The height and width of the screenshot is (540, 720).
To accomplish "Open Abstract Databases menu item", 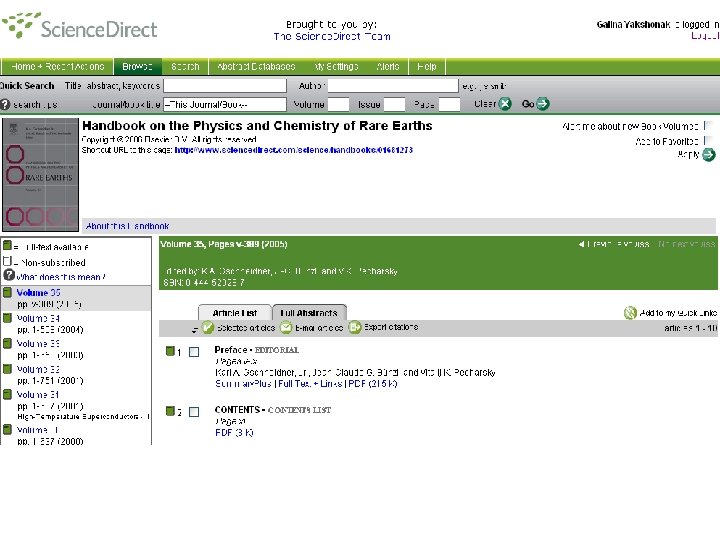I will (256, 67).
